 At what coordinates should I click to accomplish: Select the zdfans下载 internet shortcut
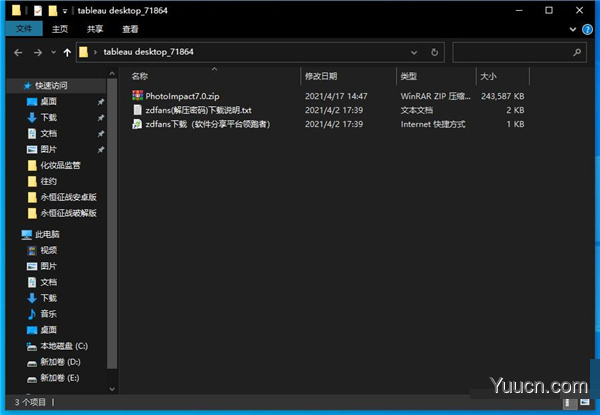208,124
